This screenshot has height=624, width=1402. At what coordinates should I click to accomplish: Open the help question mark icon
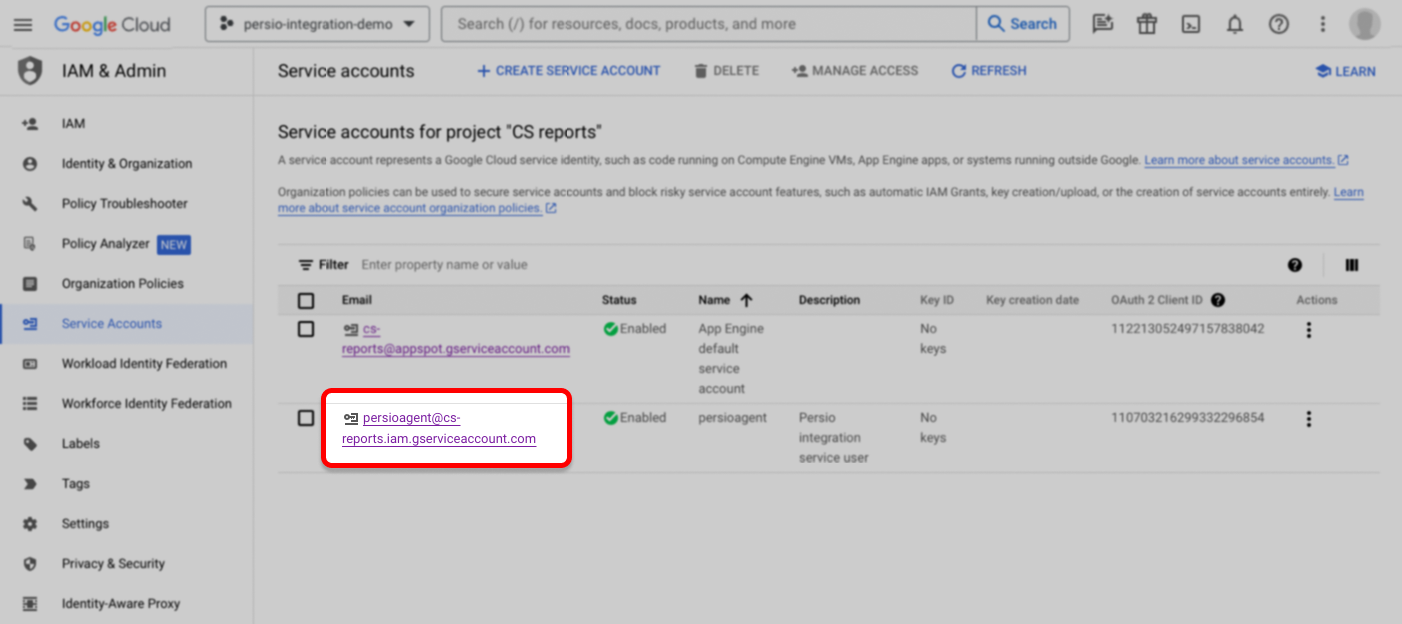[1279, 25]
